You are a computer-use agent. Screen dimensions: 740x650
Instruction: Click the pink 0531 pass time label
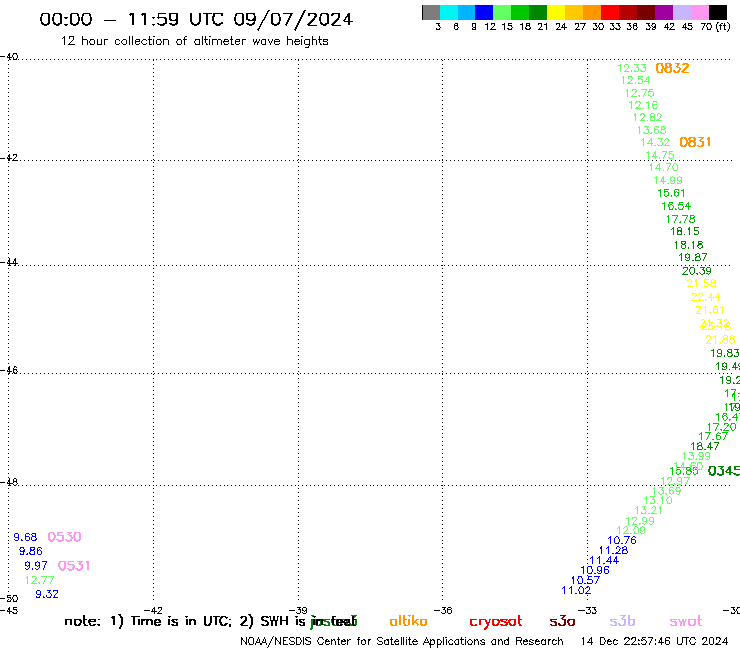[x=74, y=566]
